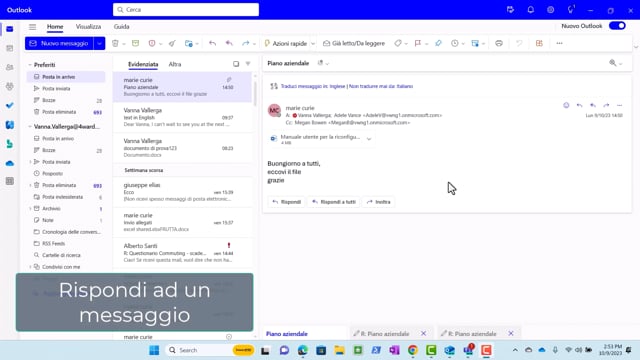Screen dimensions: 640x360
Task: Click the Reply all arrows in ribbon
Action: pyautogui.click(x=229, y=43)
